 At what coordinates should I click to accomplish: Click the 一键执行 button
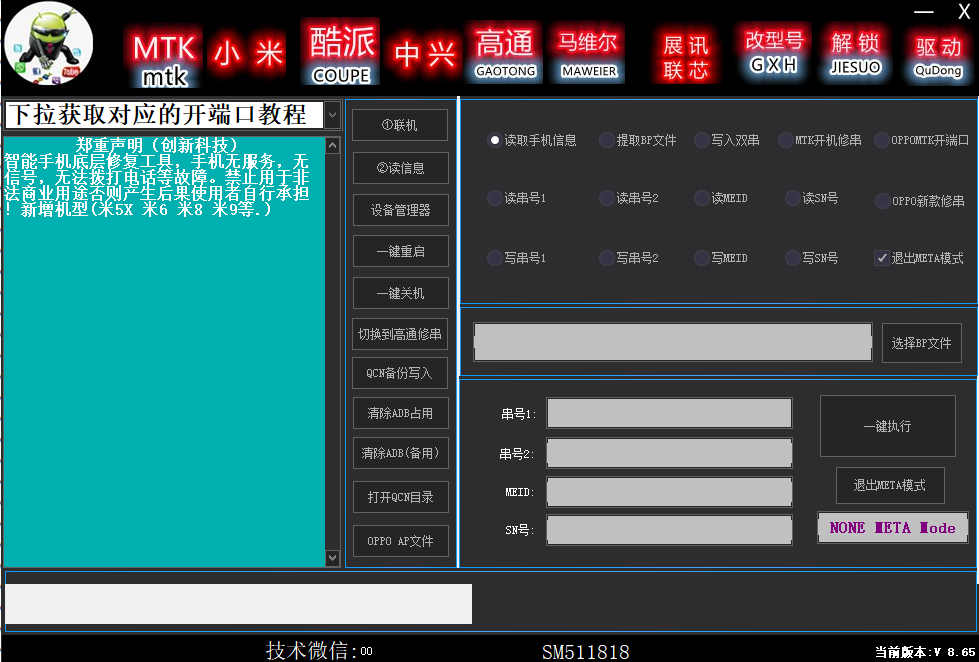[887, 426]
